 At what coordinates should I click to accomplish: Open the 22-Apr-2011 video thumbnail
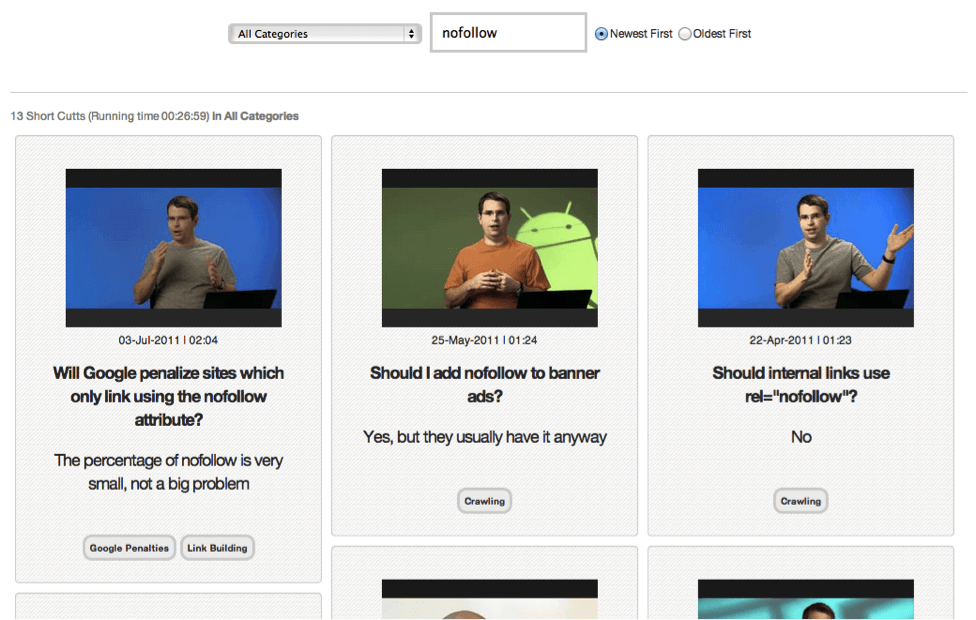806,248
